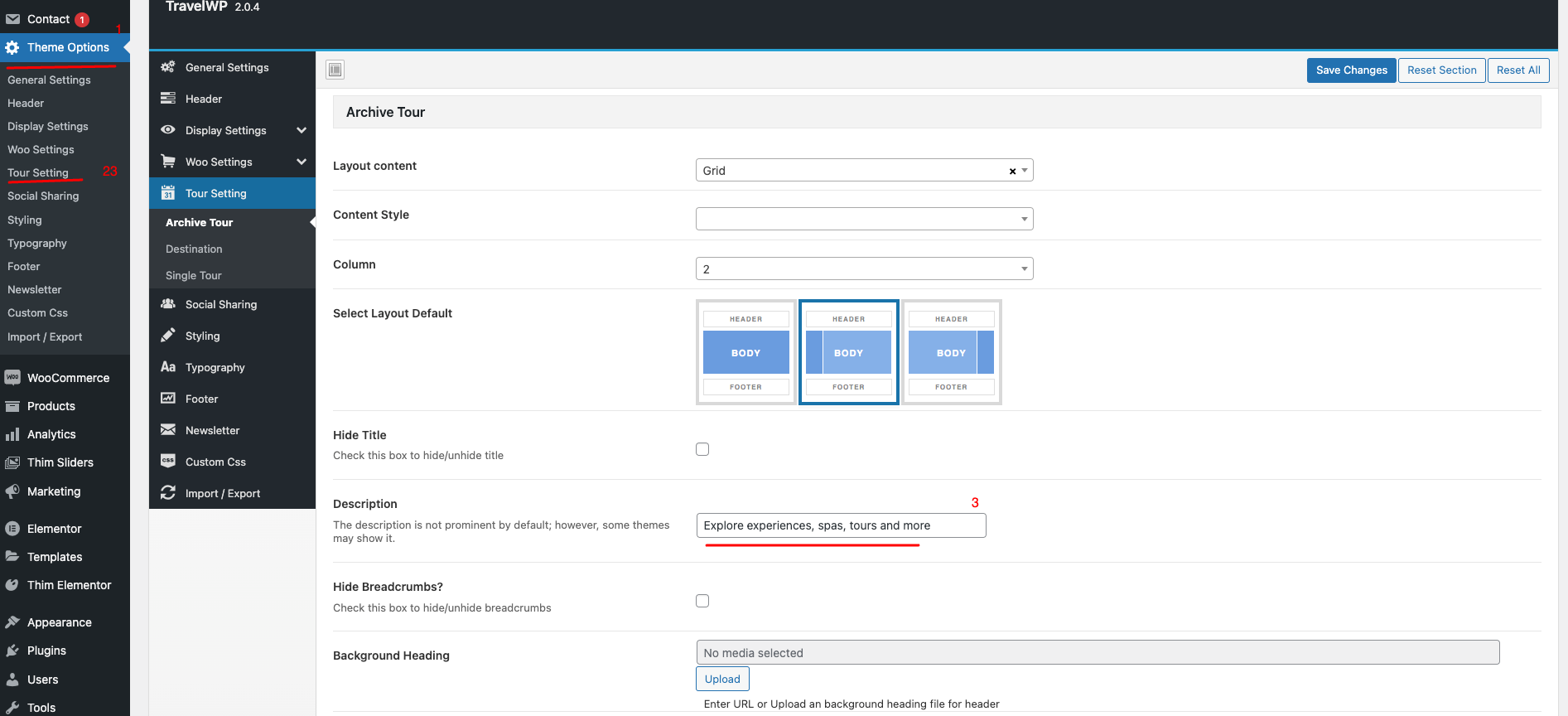Click the Contact mail icon

[x=12, y=19]
